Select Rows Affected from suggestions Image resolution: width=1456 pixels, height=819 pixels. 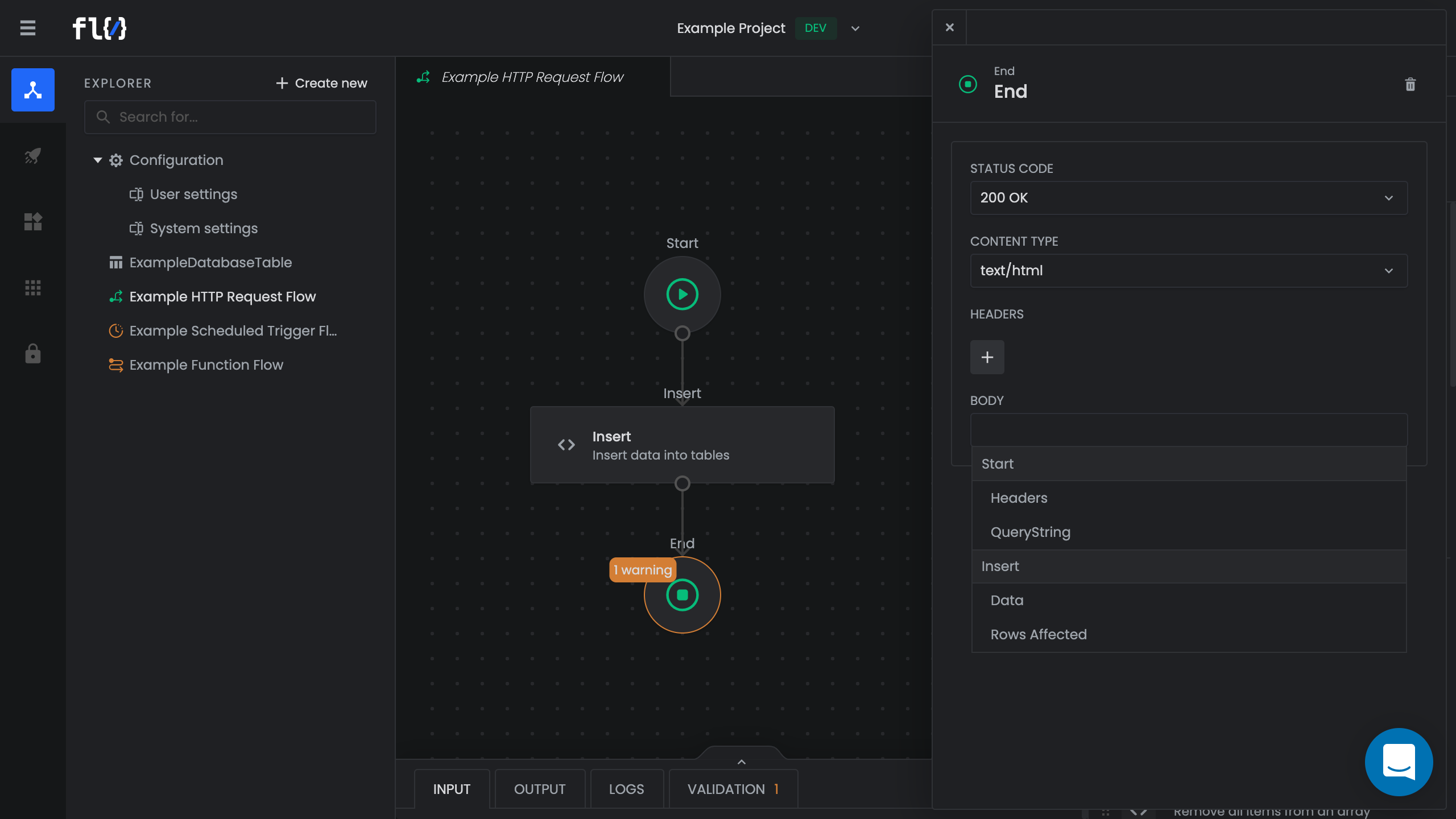click(1039, 634)
